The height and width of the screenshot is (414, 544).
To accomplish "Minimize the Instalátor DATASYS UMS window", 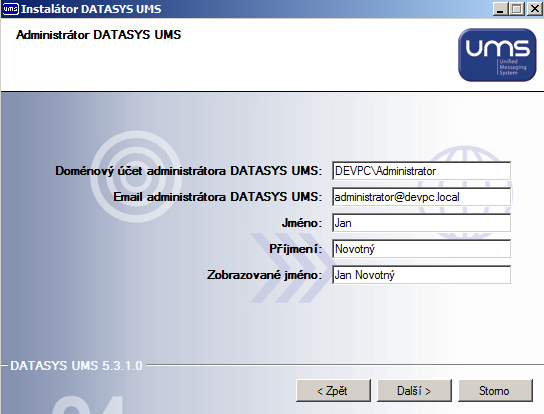I will tap(500, 9).
